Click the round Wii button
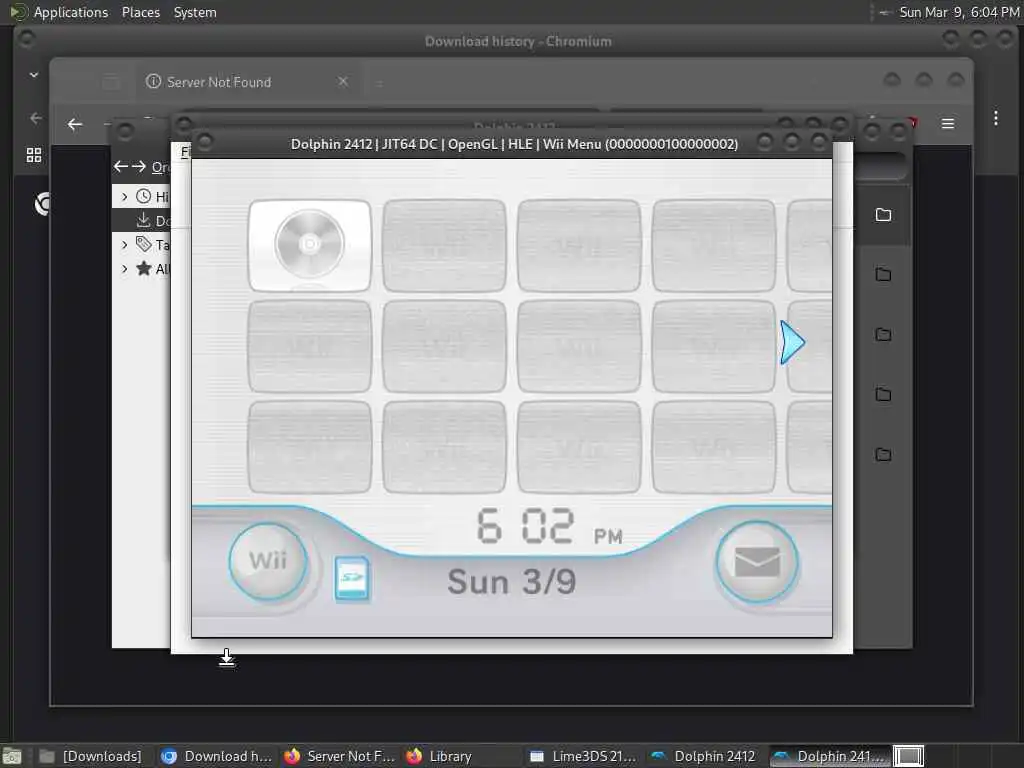This screenshot has height=768, width=1024. 268,561
